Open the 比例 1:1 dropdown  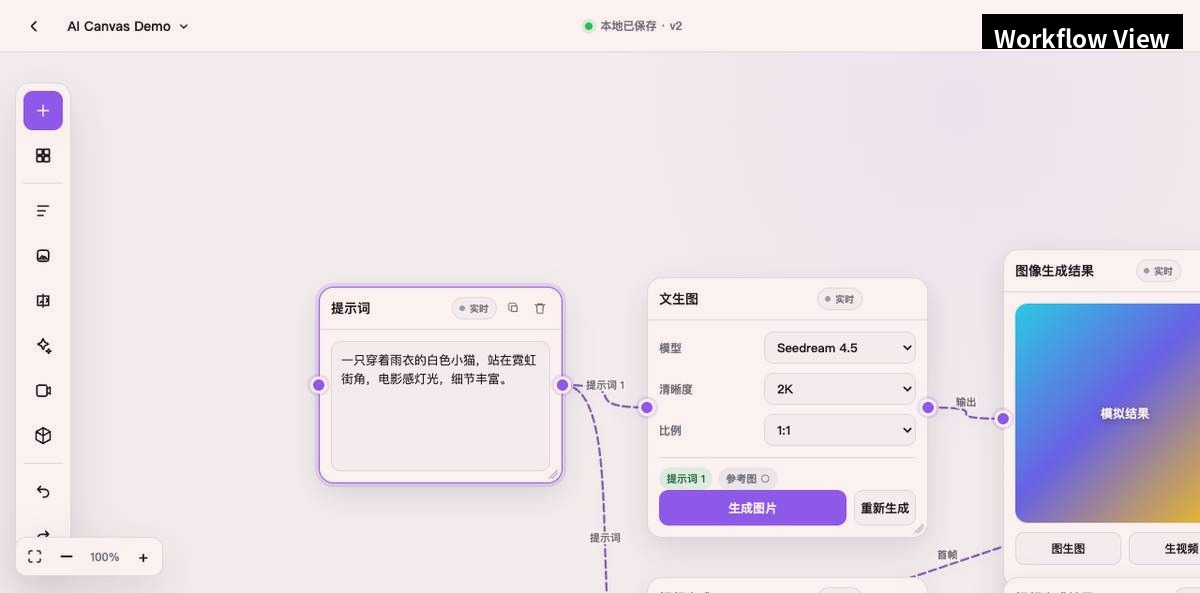coord(840,430)
